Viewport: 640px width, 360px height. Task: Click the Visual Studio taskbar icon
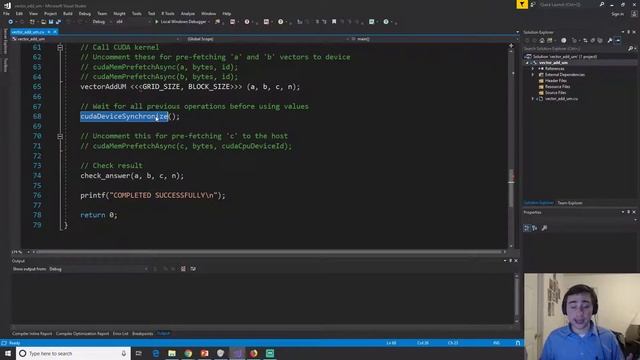point(237,353)
